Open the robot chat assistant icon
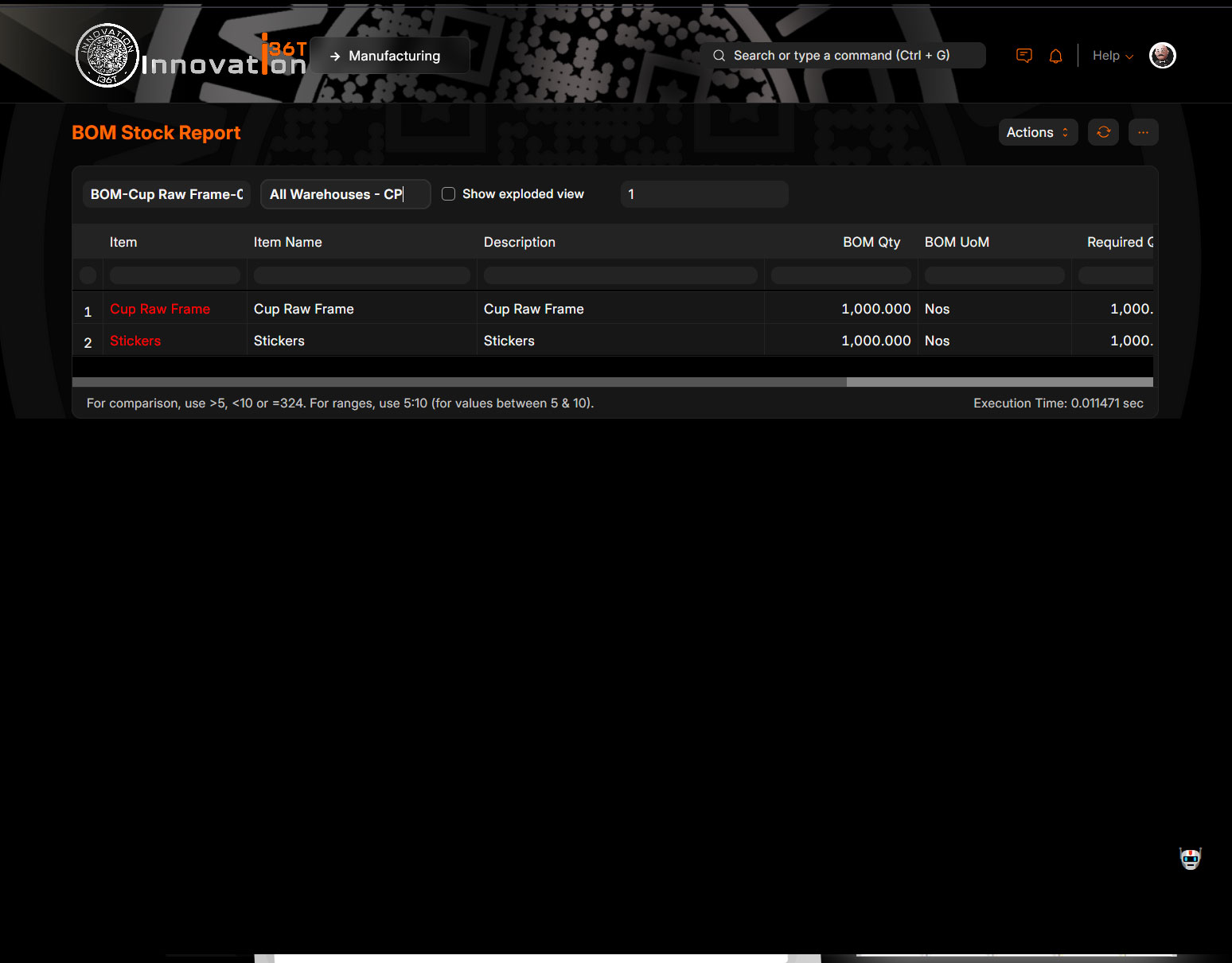The height and width of the screenshot is (963, 1232). 1190,859
